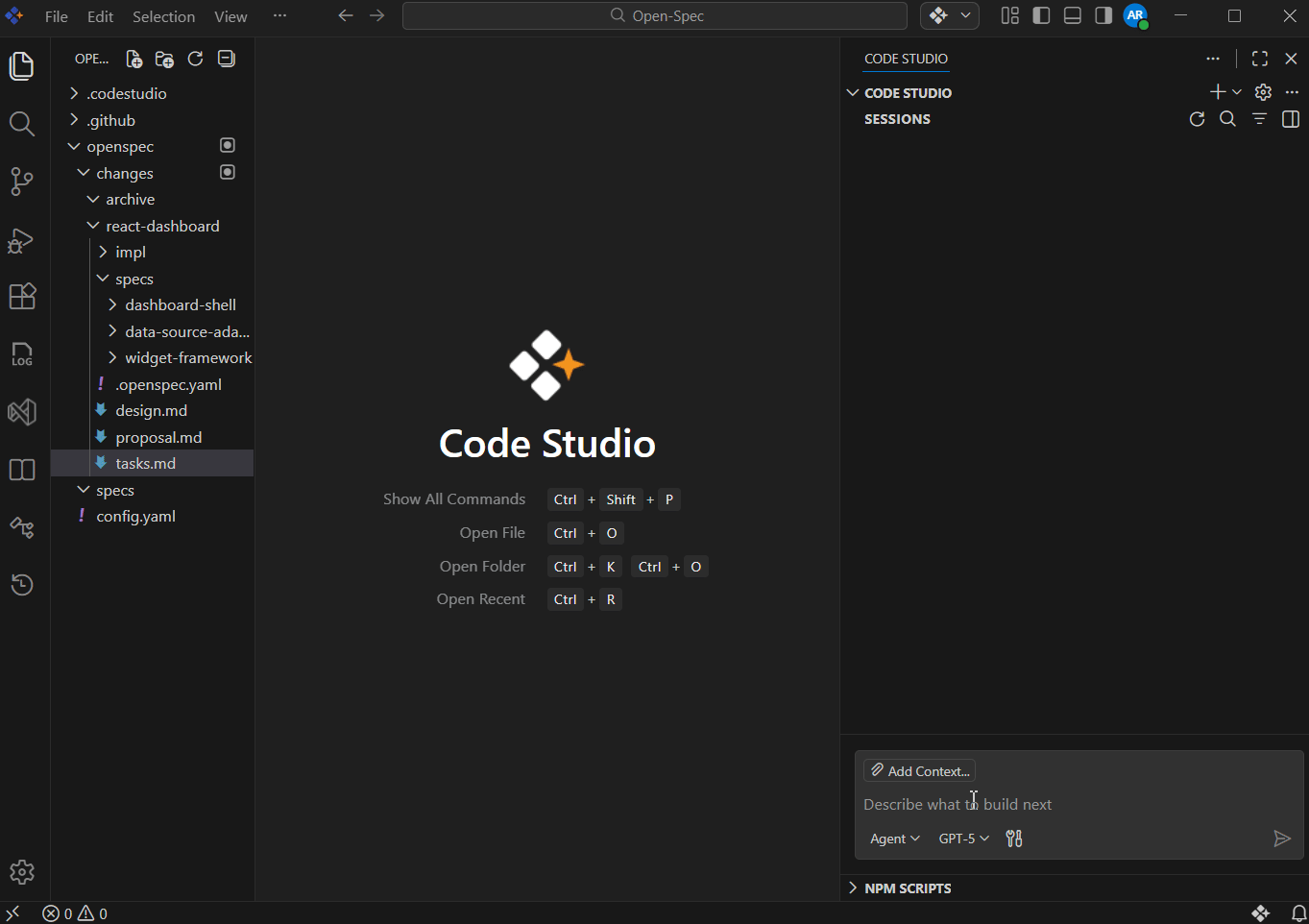Open the design.md file
This screenshot has height=924, width=1309.
pos(152,410)
